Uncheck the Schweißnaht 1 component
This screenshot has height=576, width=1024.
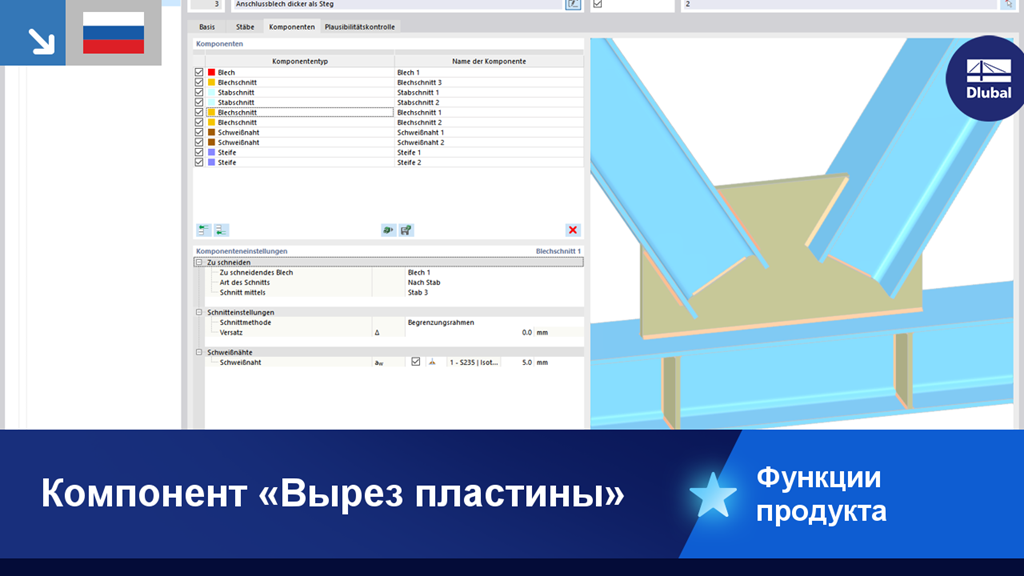coord(198,131)
